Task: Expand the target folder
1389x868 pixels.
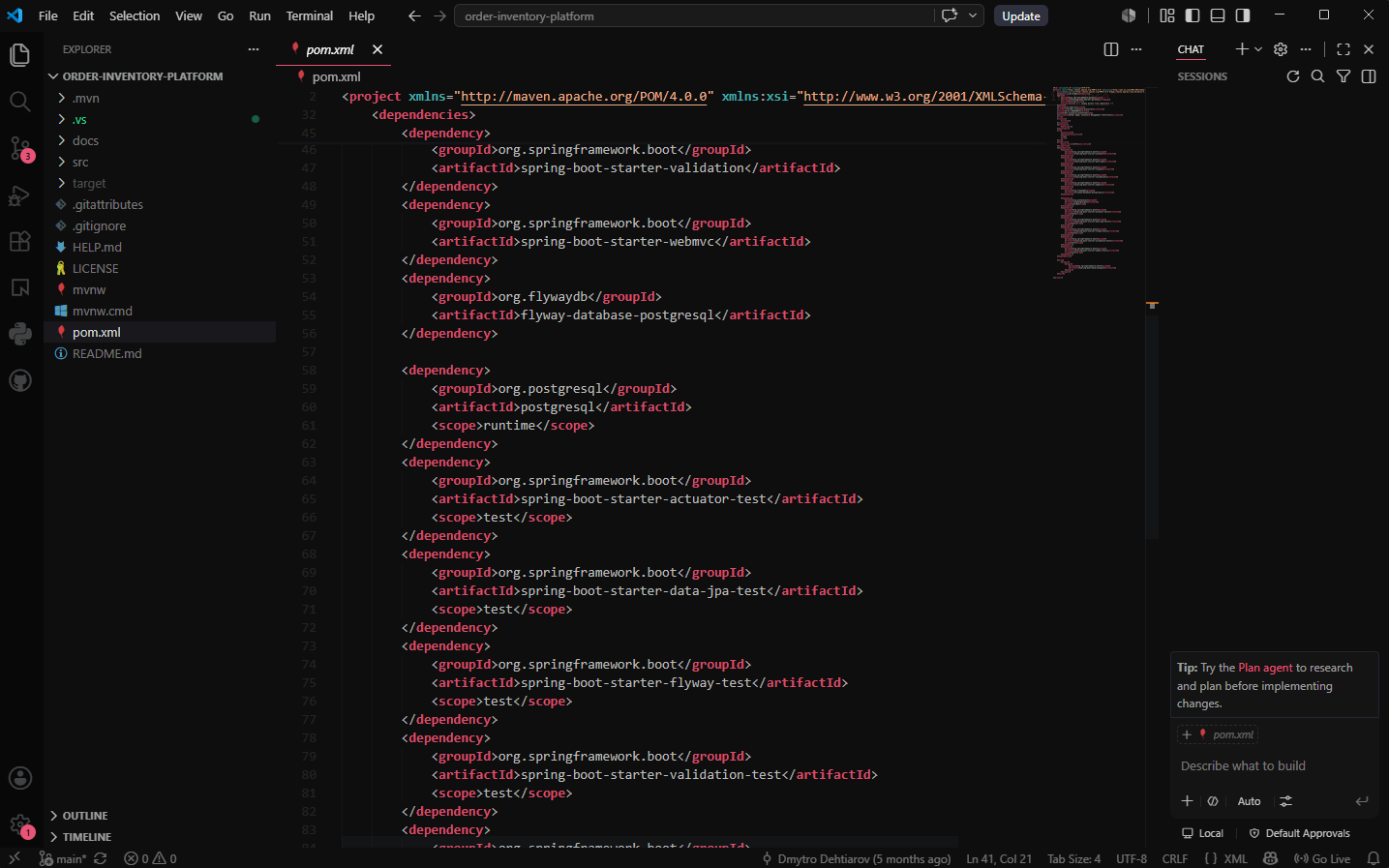Action: (x=160, y=183)
